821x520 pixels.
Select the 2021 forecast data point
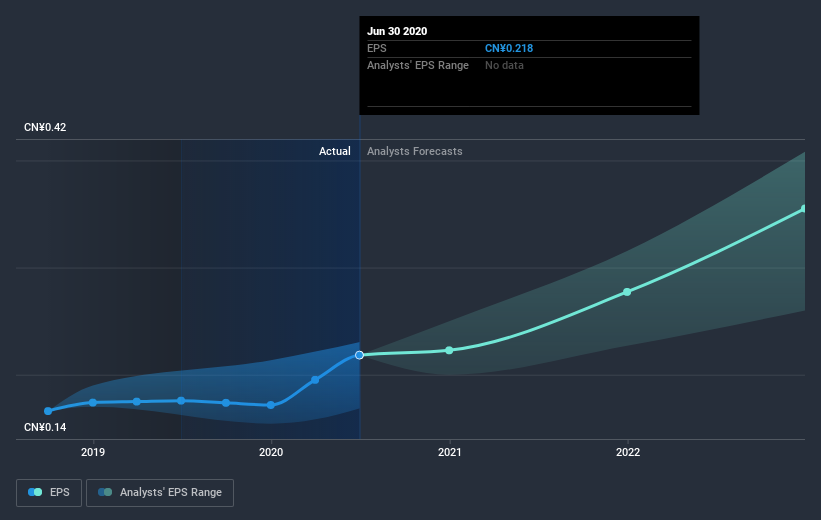449,350
